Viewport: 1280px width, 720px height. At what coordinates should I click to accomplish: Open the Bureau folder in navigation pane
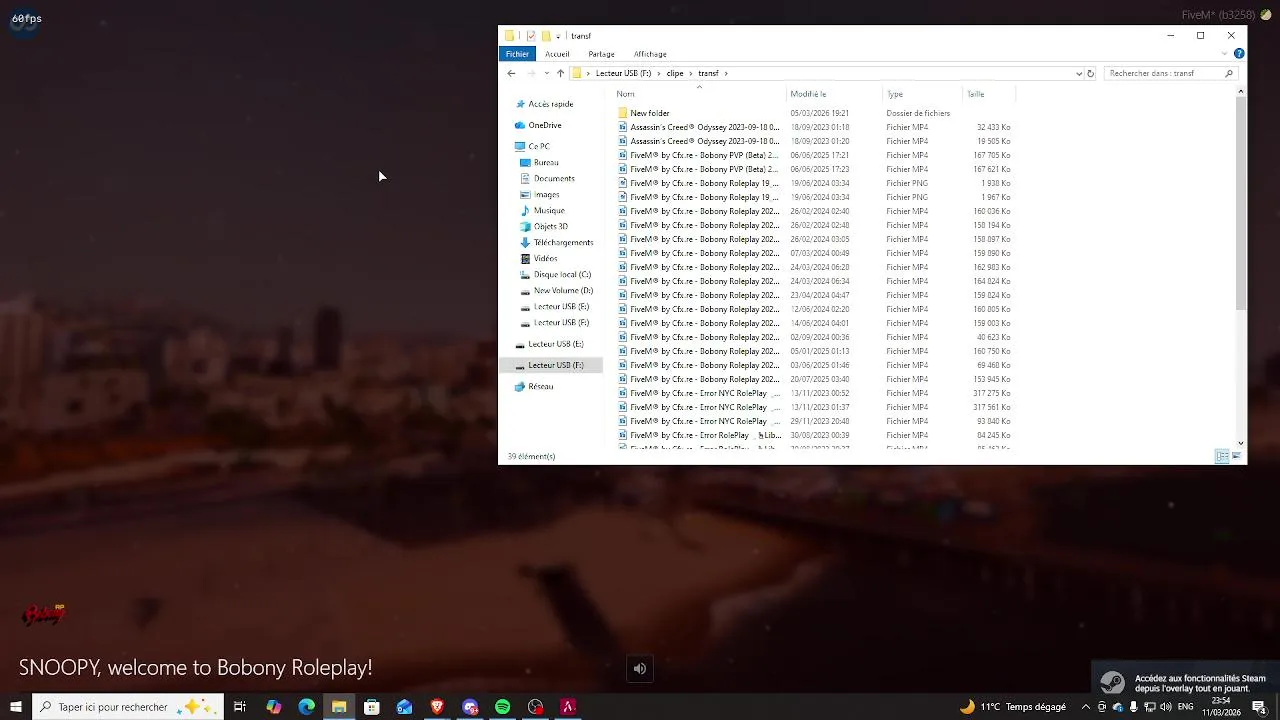[x=539, y=162]
